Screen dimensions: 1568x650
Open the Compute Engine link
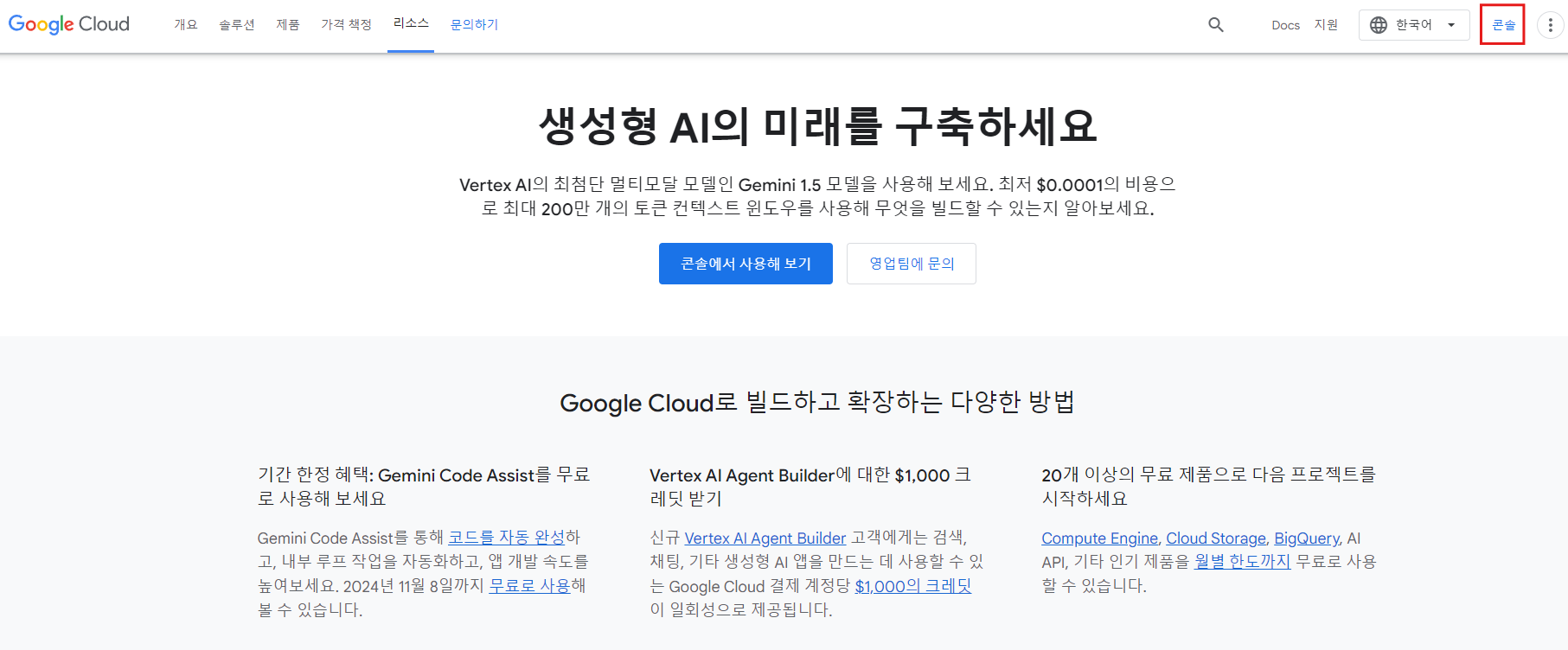point(1099,538)
